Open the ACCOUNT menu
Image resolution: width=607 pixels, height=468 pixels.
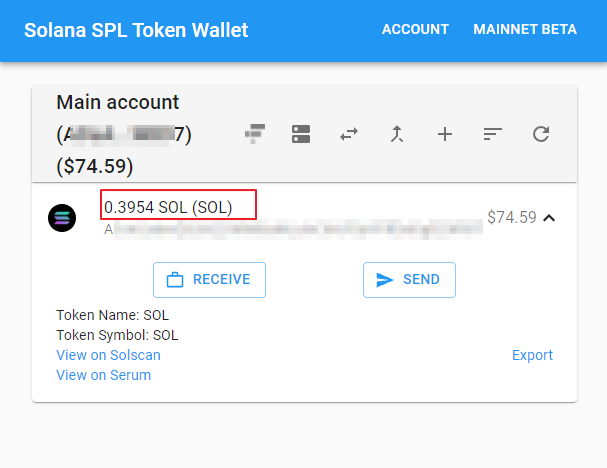tap(415, 29)
